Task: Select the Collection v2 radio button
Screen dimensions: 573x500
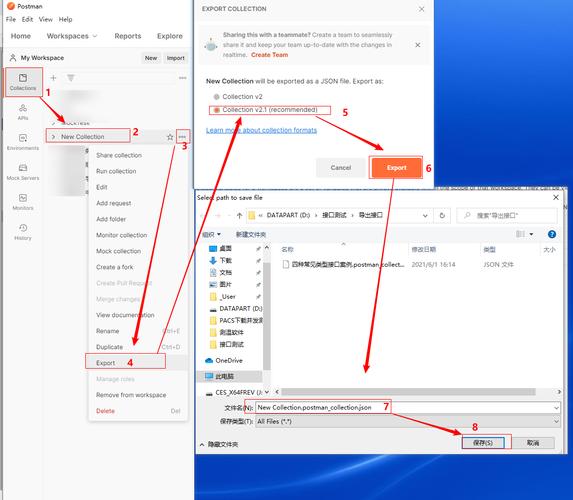Action: click(x=216, y=97)
